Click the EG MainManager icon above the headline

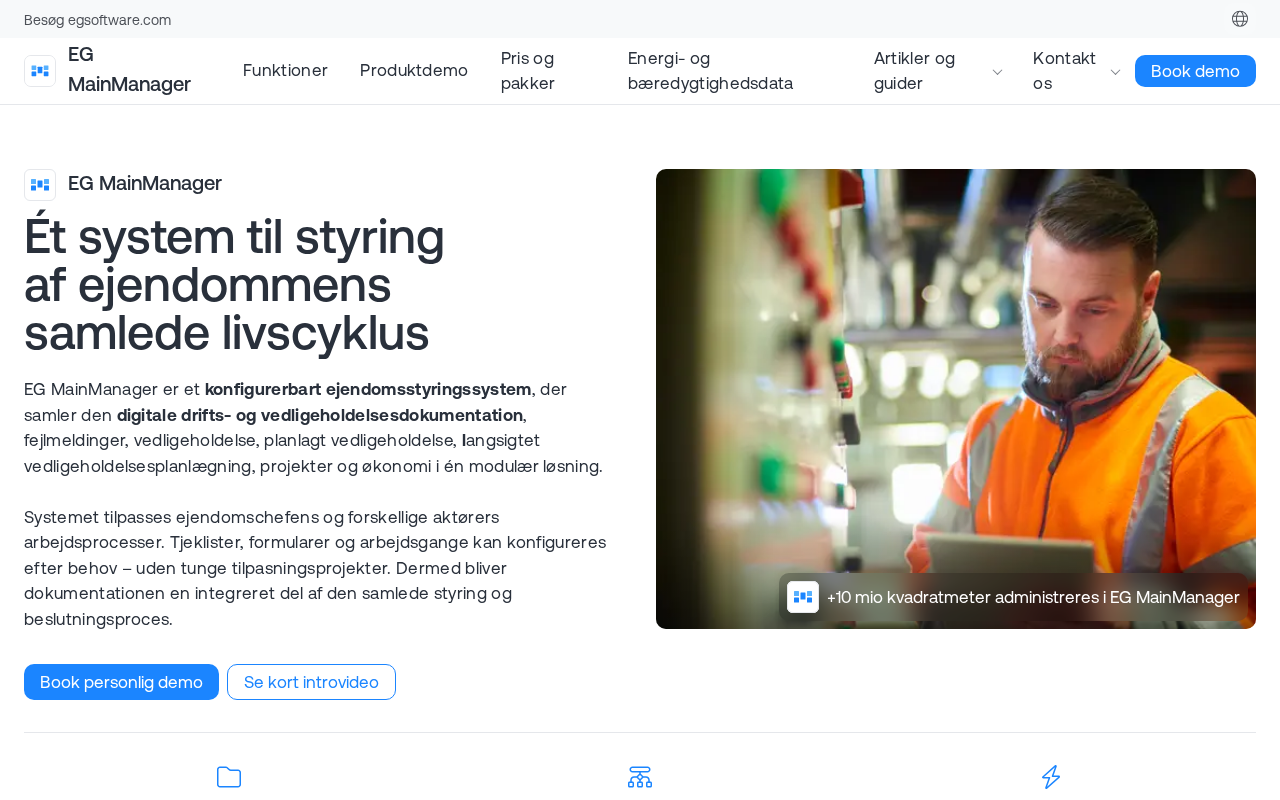tap(40, 185)
